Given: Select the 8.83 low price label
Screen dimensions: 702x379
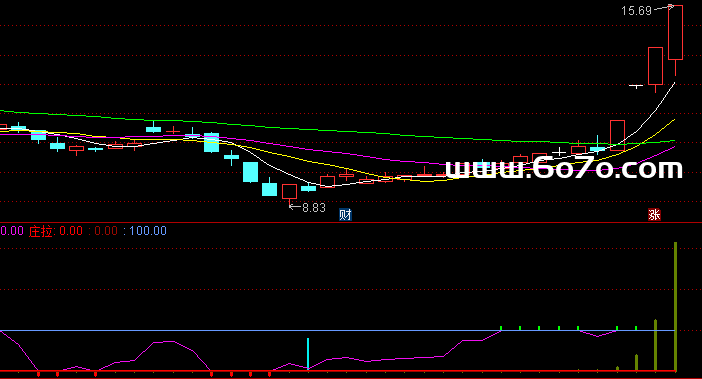Looking at the screenshot, I should click(314, 208).
